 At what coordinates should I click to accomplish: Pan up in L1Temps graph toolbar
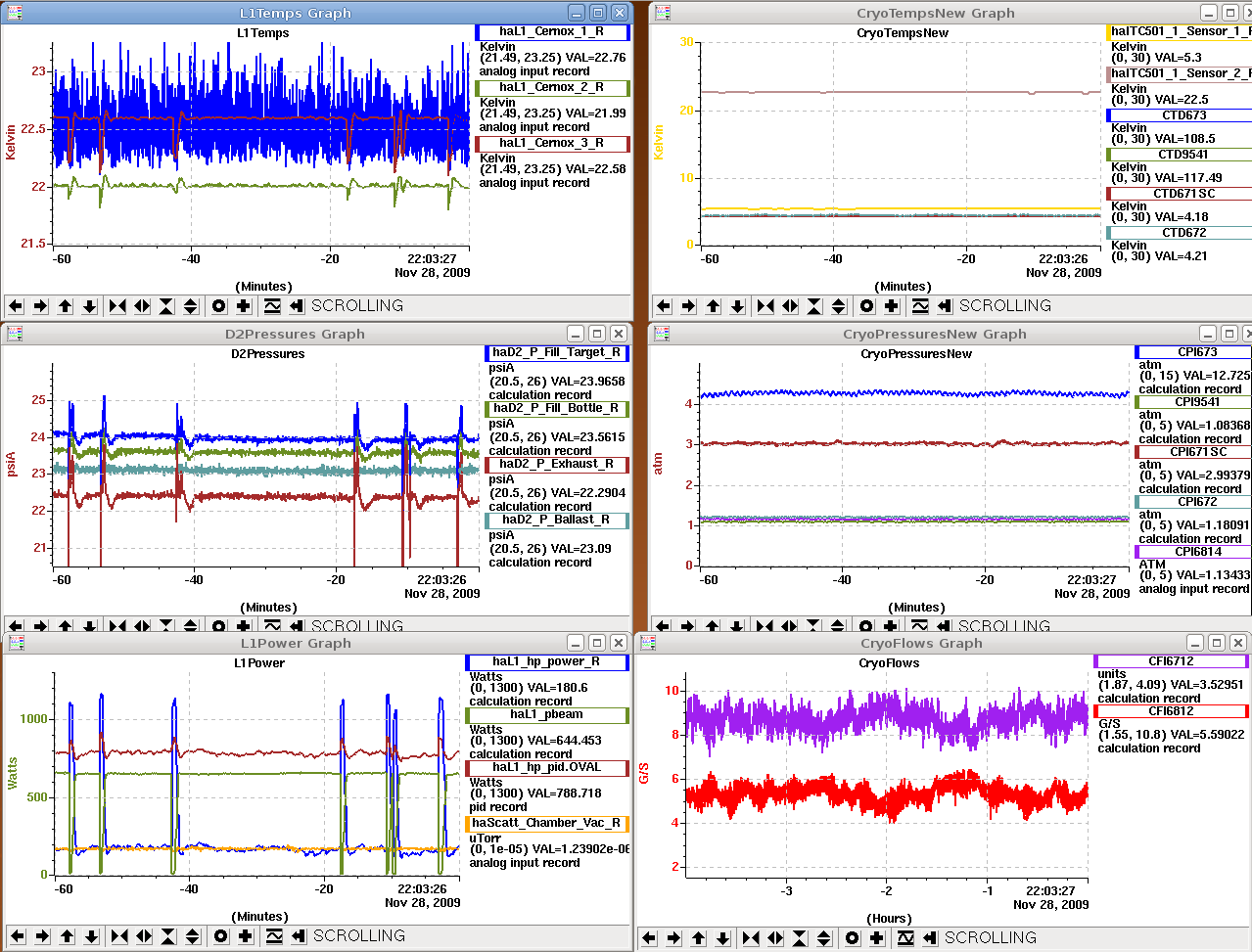[x=66, y=306]
